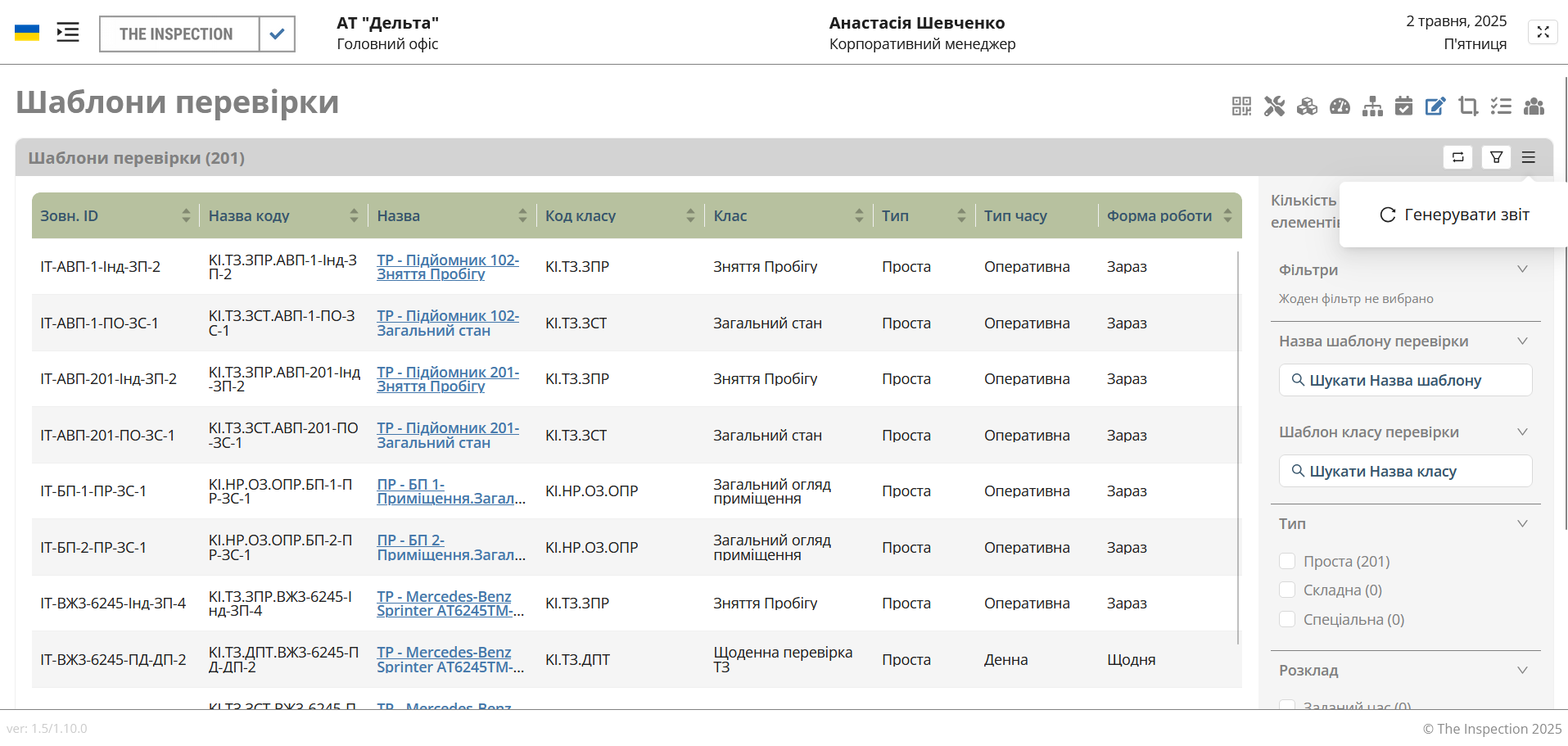Open link ПР - БП 1-Приміщення
Screen dimensions: 1568x746
[450, 491]
